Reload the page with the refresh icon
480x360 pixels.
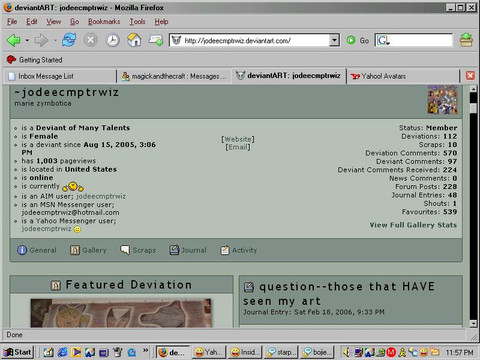point(69,40)
